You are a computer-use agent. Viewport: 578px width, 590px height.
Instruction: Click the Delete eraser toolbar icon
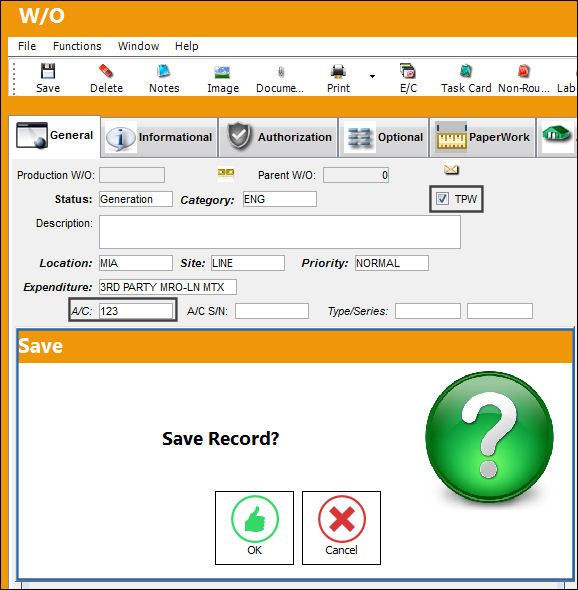tap(106, 71)
